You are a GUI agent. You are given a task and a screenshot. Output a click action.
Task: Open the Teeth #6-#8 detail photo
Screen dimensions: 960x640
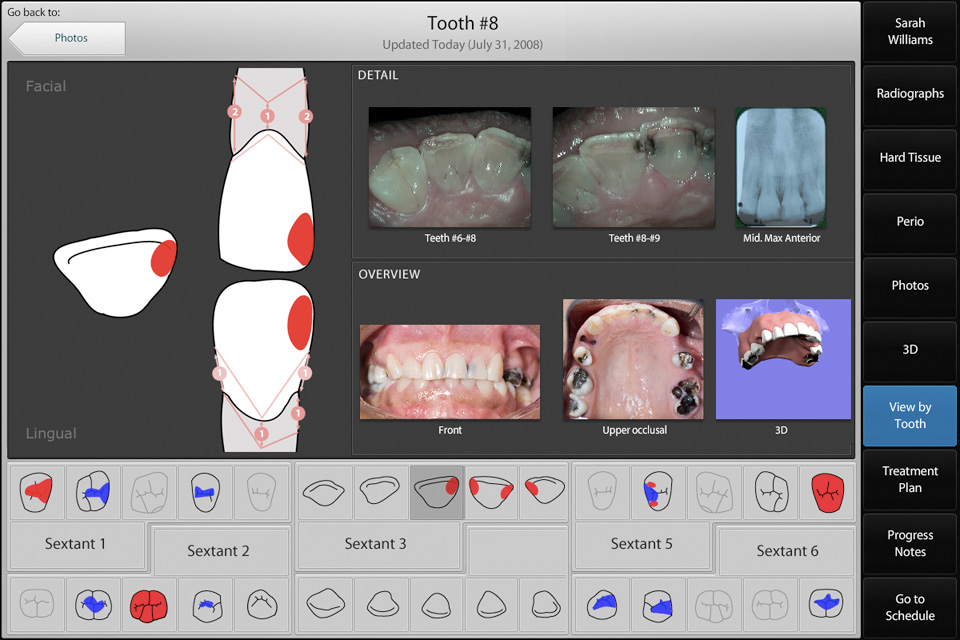pyautogui.click(x=450, y=168)
